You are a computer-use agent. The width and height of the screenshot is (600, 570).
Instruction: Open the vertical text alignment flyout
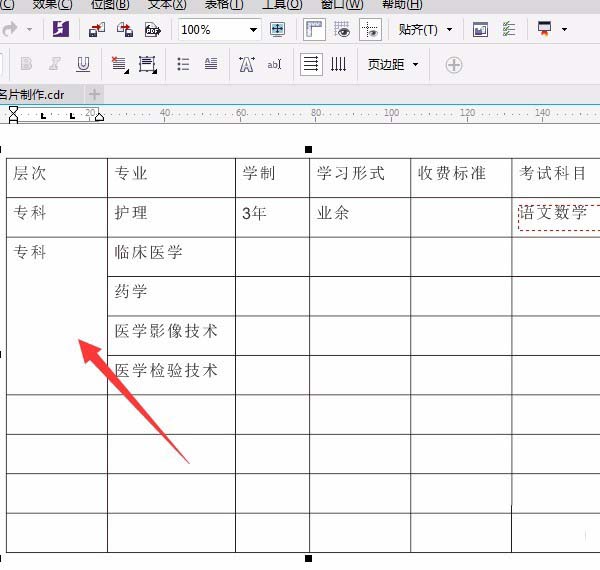click(x=148, y=65)
